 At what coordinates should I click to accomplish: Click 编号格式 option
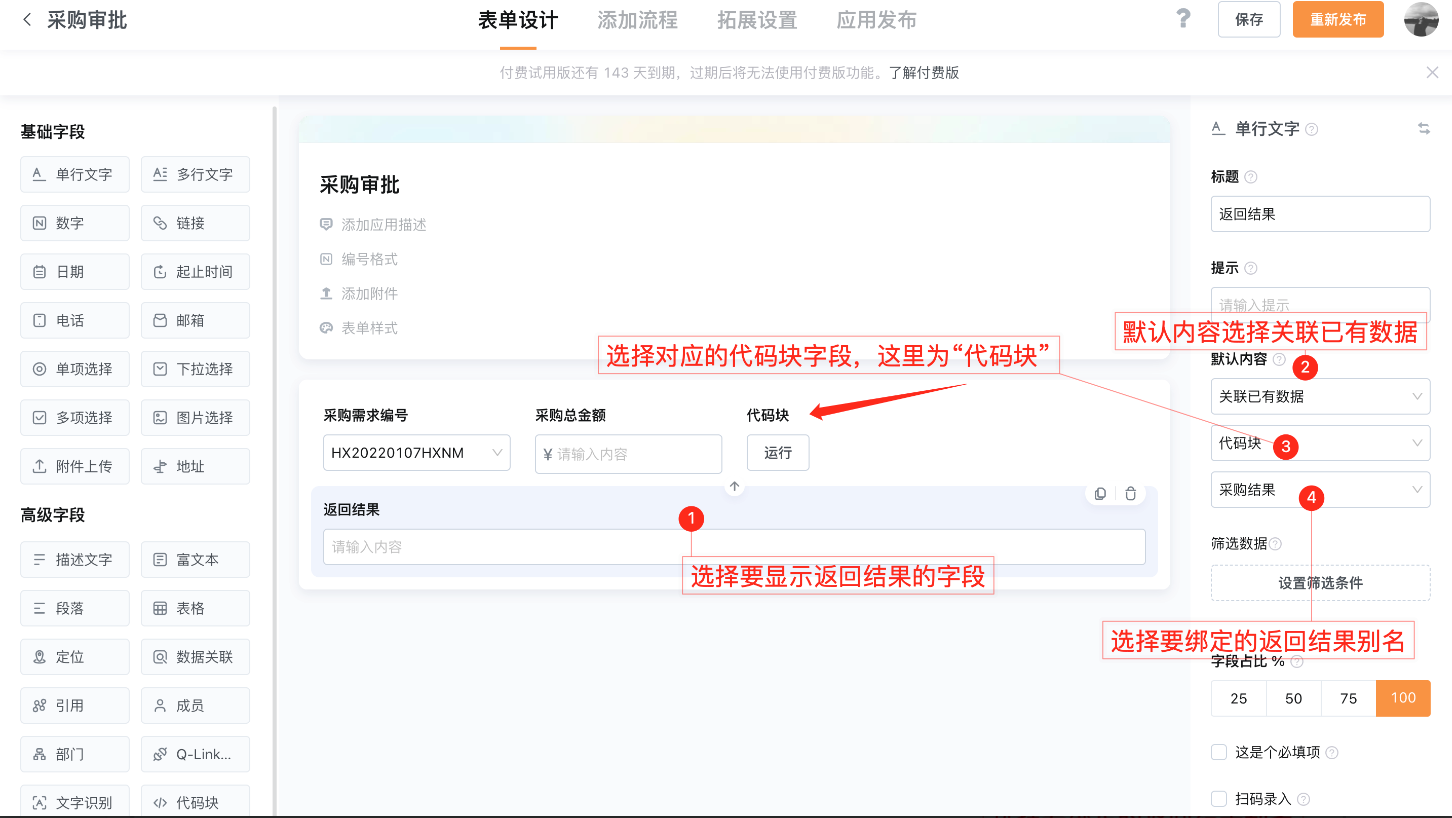(x=370, y=259)
